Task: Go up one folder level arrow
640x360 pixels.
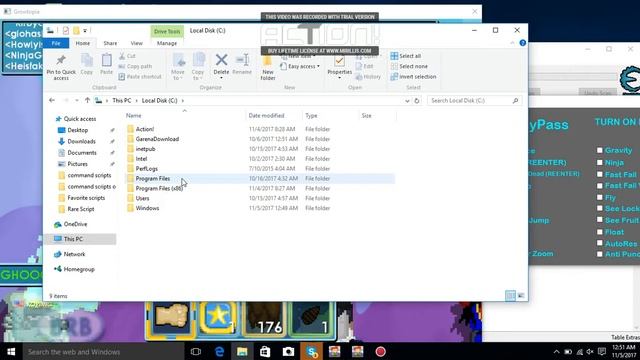Action: [x=87, y=100]
